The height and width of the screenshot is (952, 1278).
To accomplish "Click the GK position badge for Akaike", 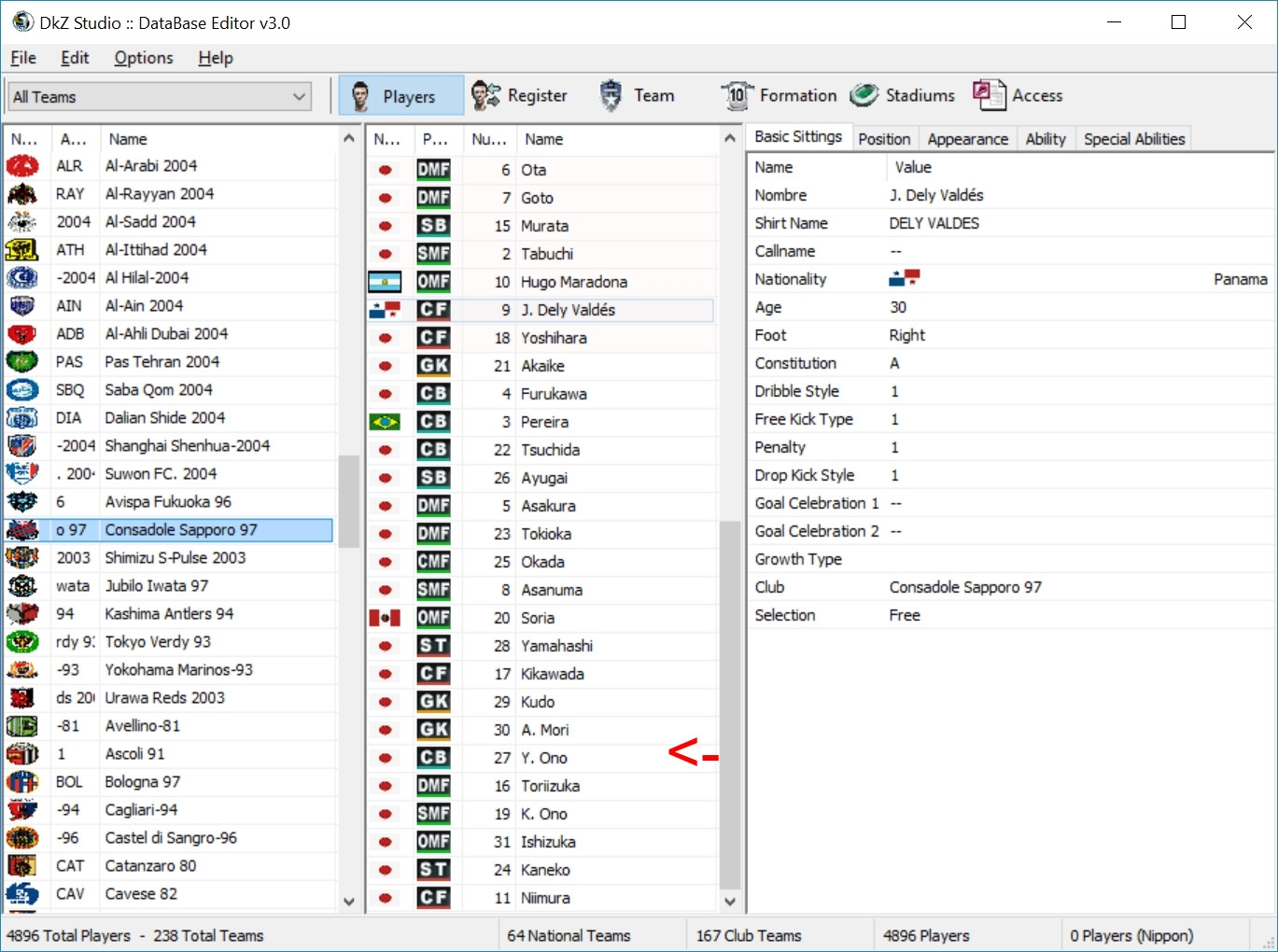I will (433, 366).
